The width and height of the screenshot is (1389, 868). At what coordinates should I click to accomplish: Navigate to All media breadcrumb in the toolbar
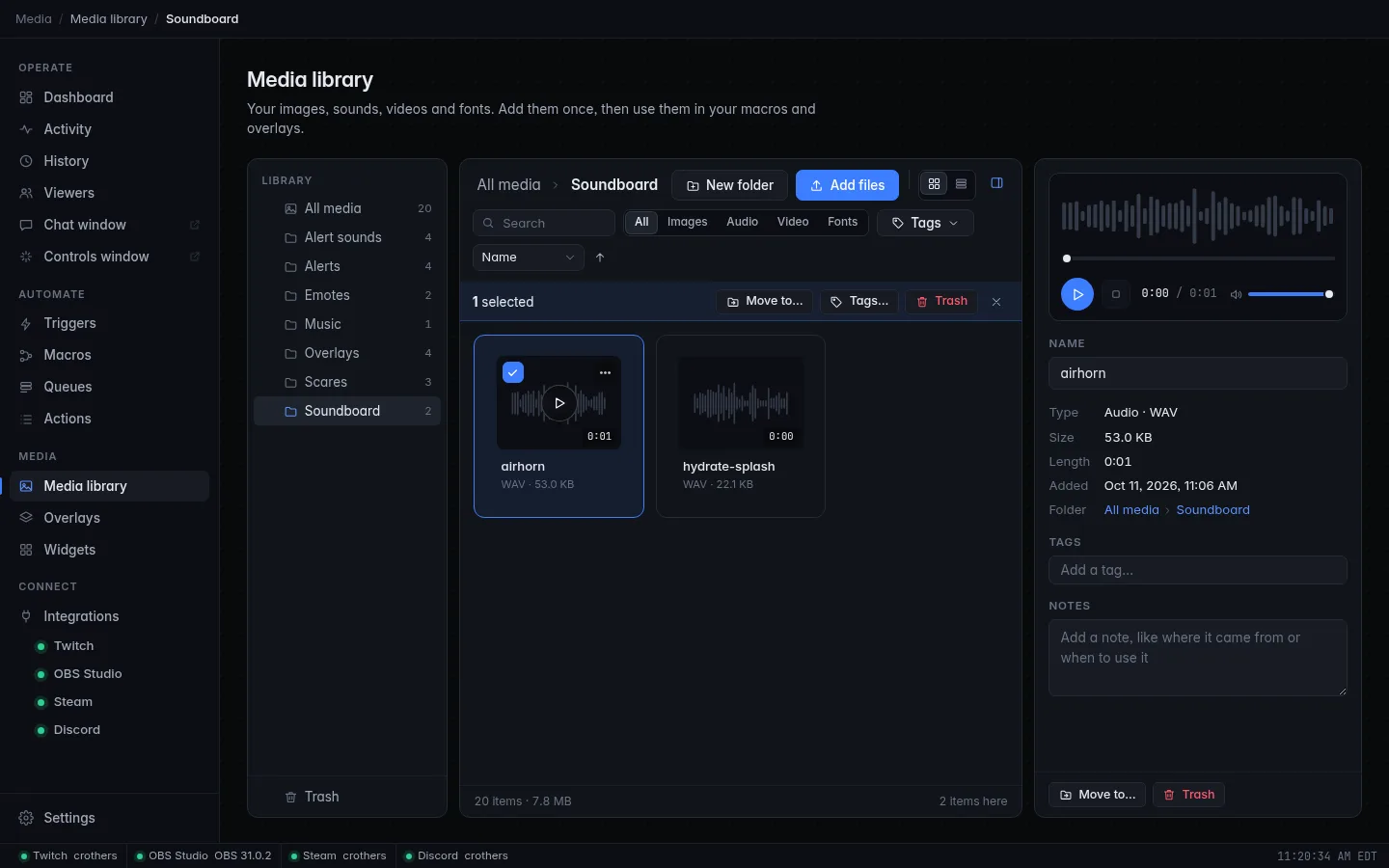[508, 185]
